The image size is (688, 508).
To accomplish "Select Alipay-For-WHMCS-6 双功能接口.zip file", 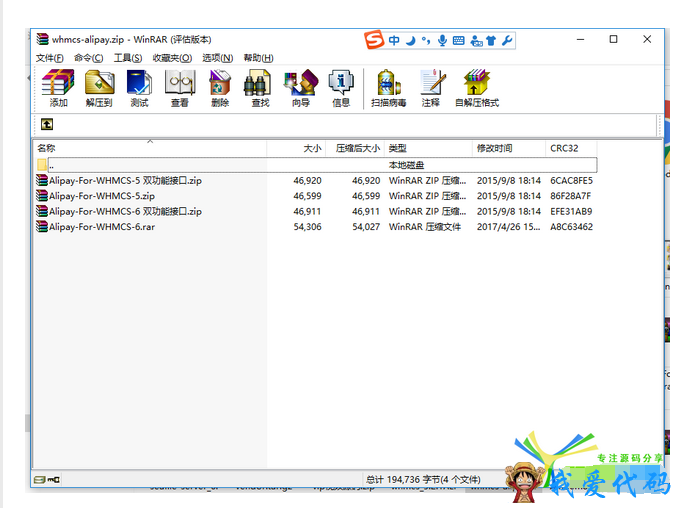I will (316, 211).
